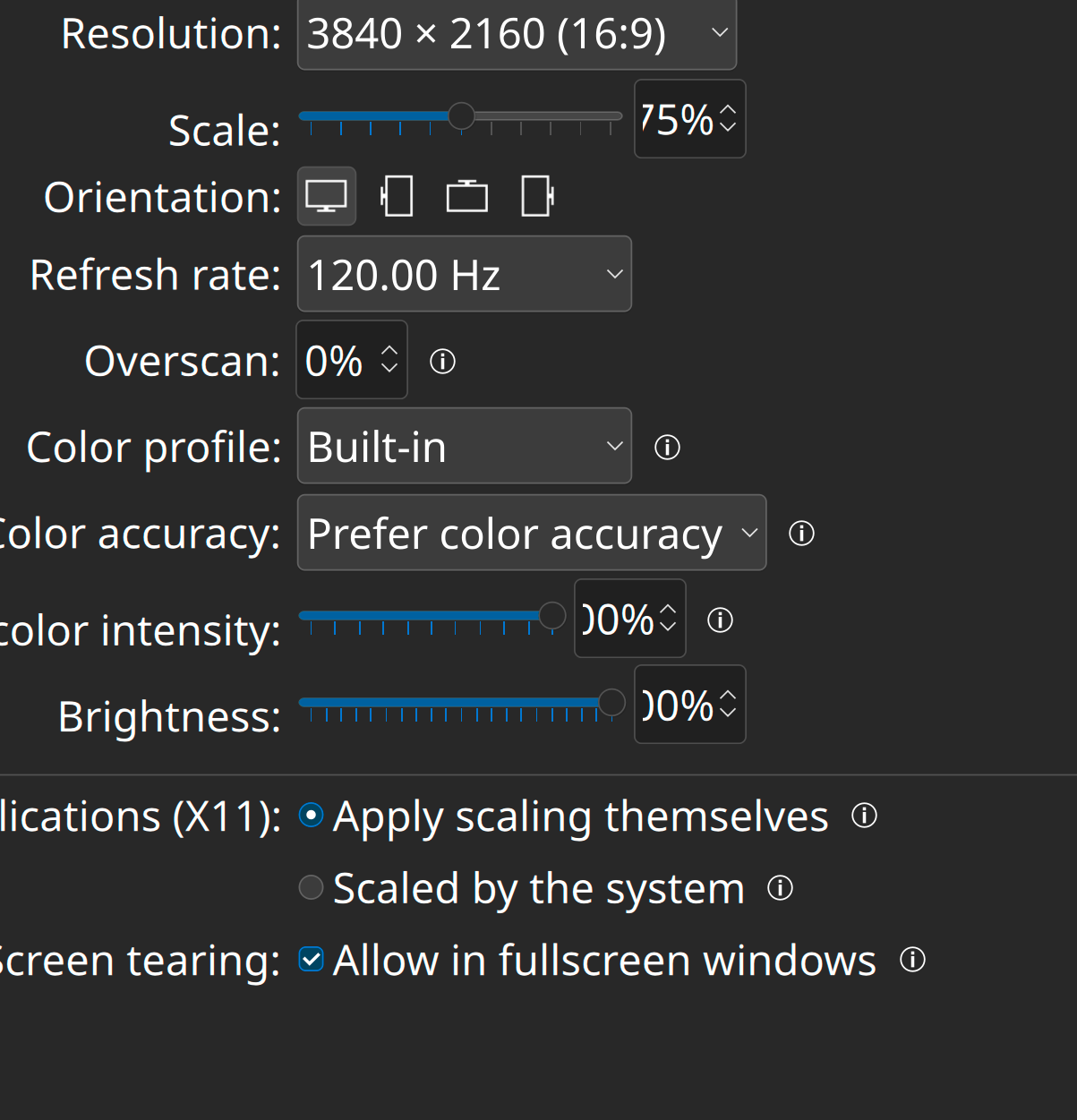
Task: Open the Refresh rate dropdown
Action: pos(464,274)
